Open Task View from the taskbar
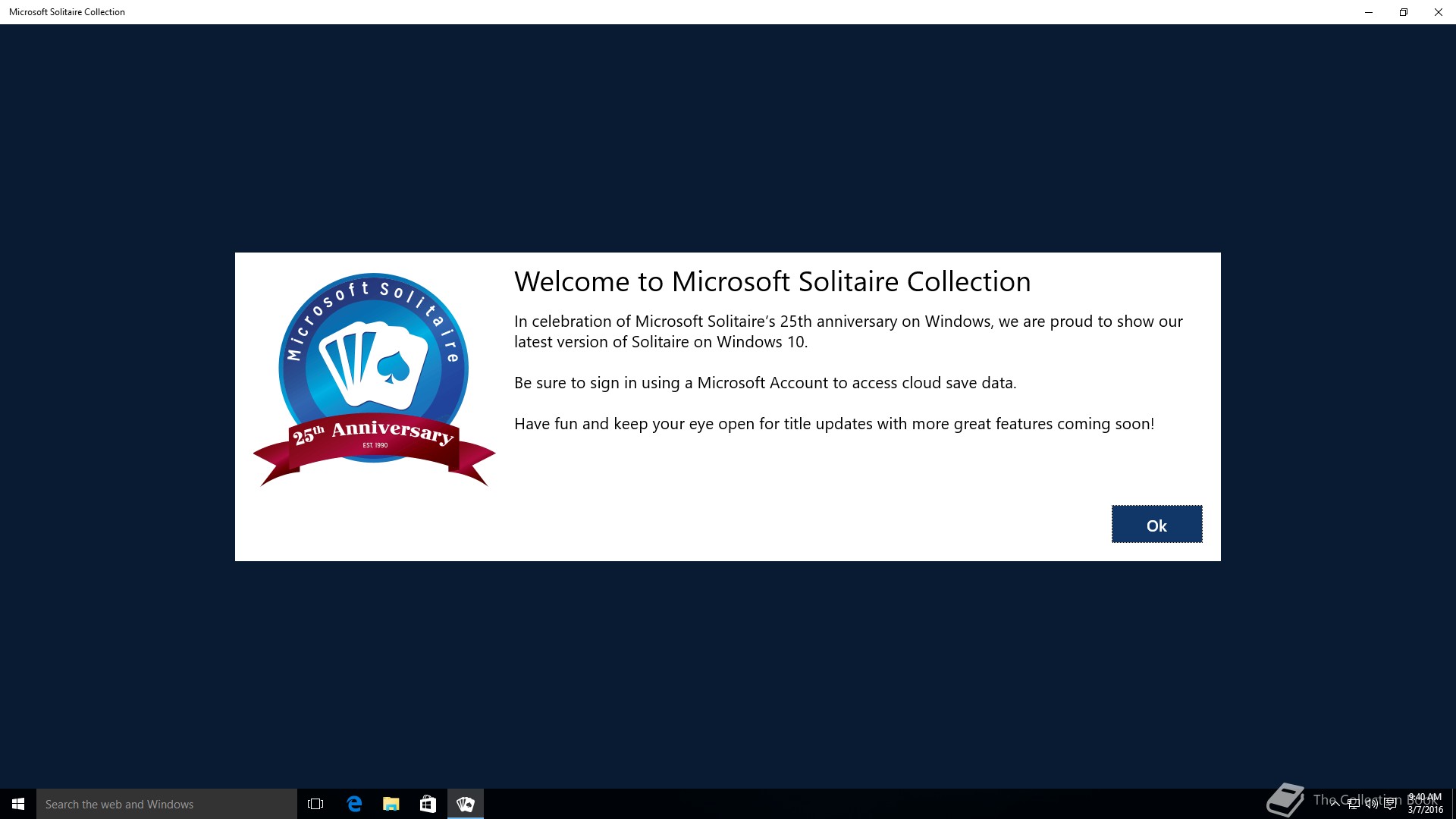This screenshot has width=1456, height=819. point(315,804)
